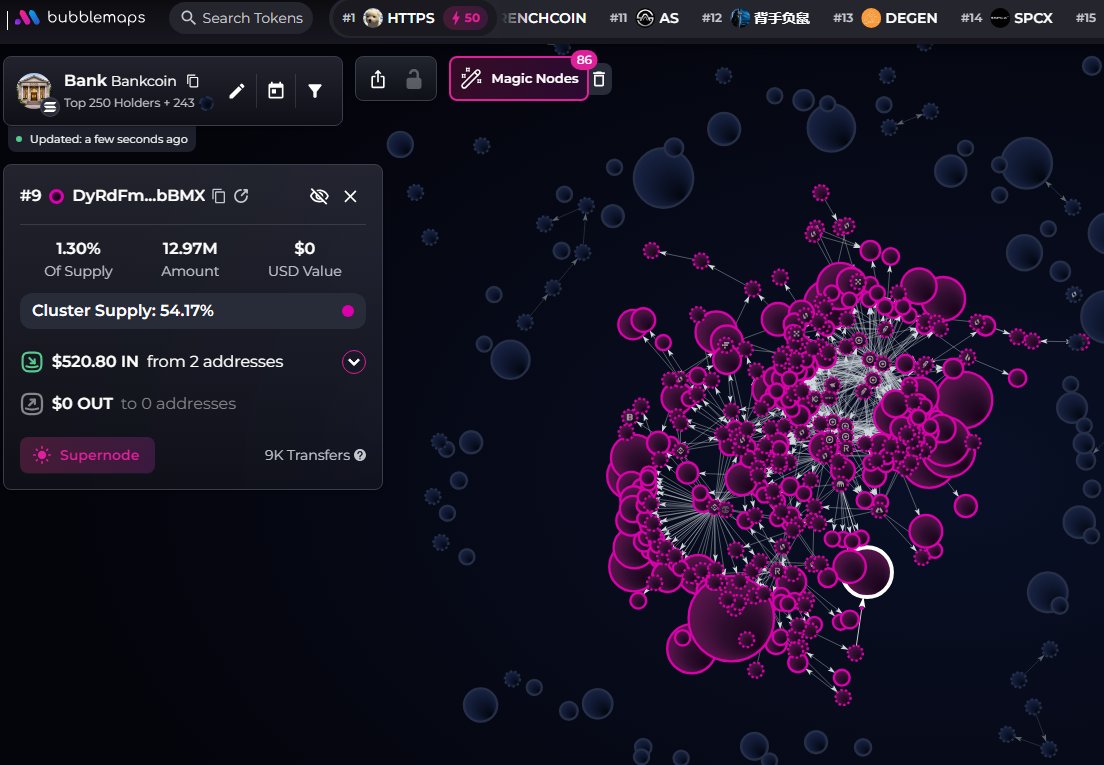Copy the DyRdFm...bBMX wallet address
This screenshot has width=1104, height=765.
point(219,196)
